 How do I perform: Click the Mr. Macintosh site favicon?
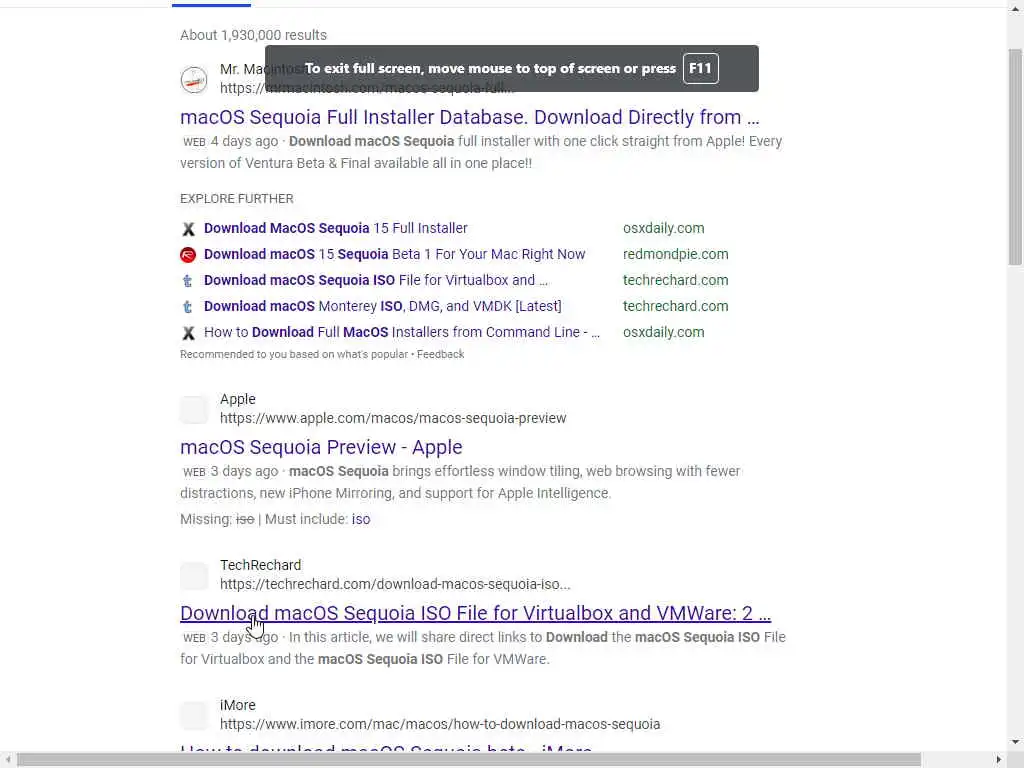[x=194, y=80]
